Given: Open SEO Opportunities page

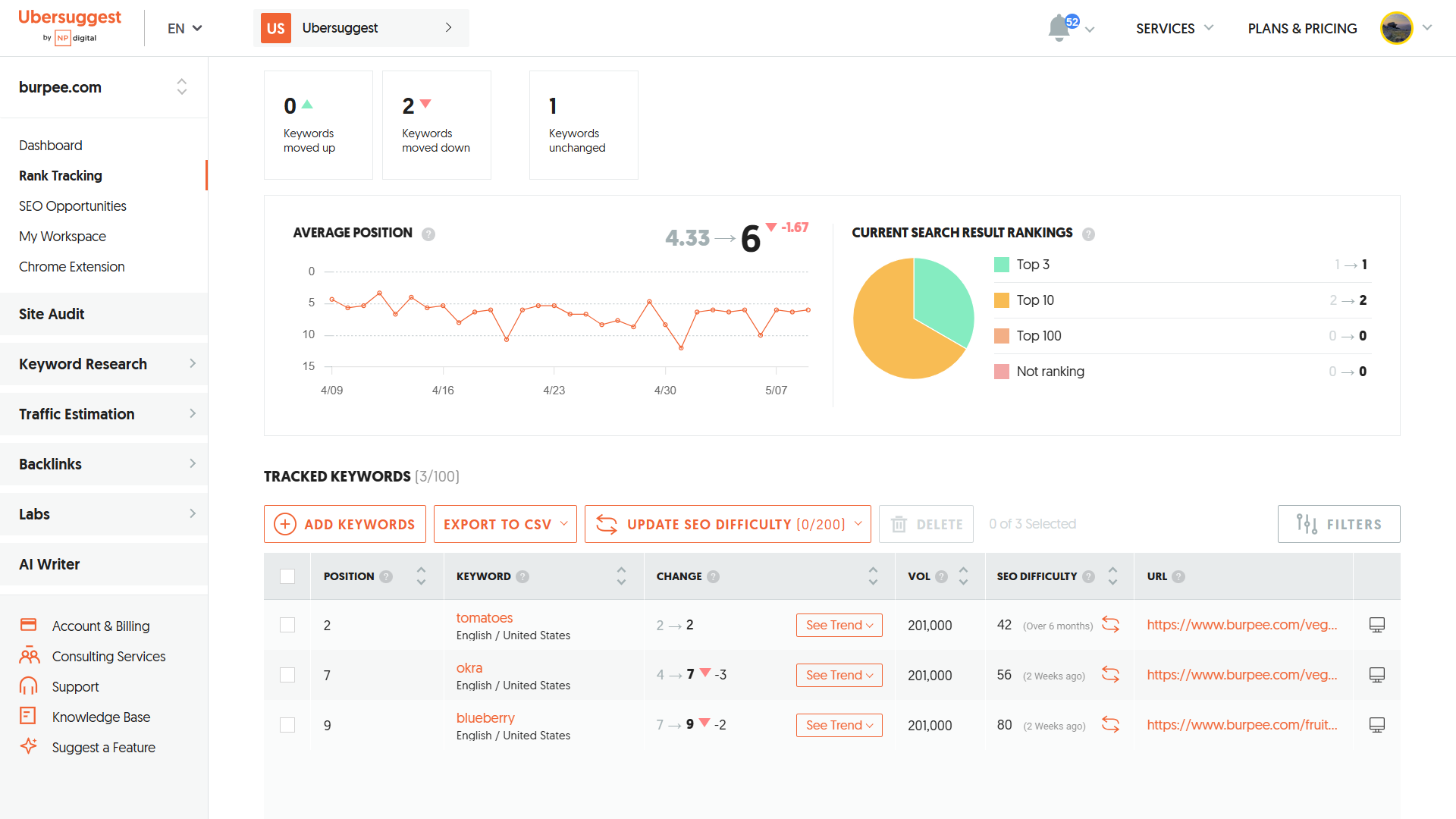Looking at the screenshot, I should point(73,206).
